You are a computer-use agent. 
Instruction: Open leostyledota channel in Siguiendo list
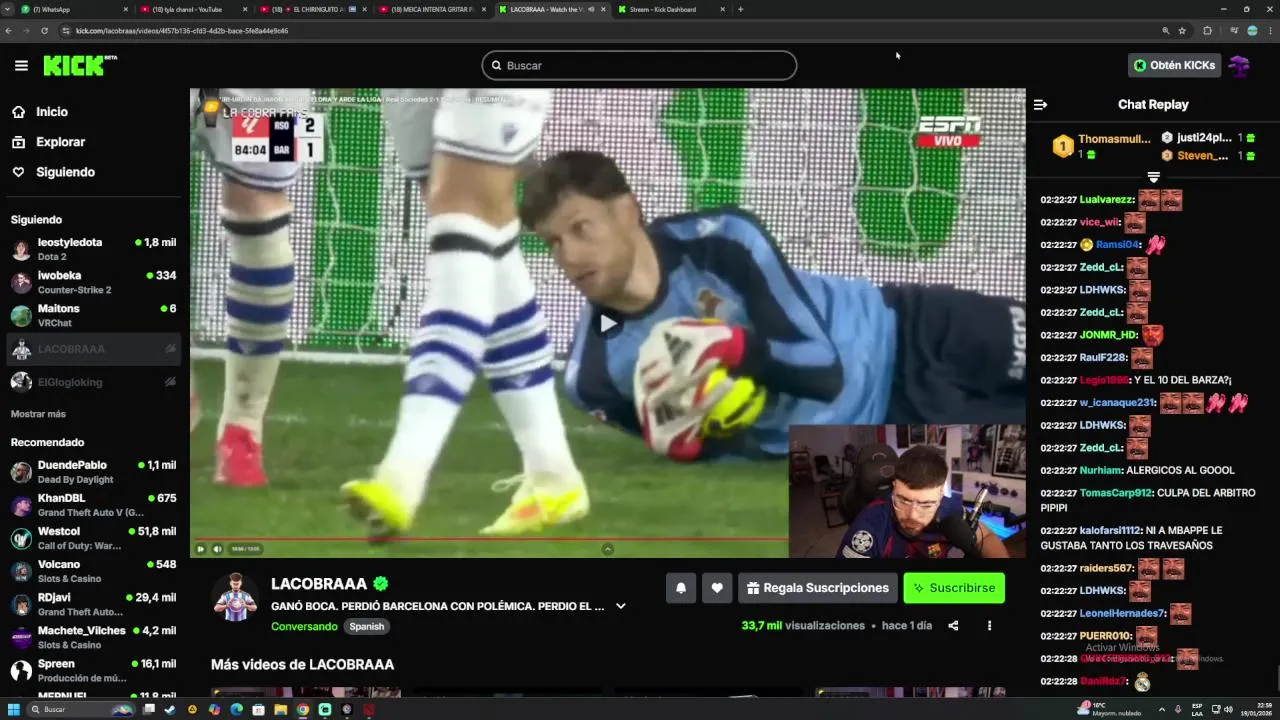[x=93, y=249]
